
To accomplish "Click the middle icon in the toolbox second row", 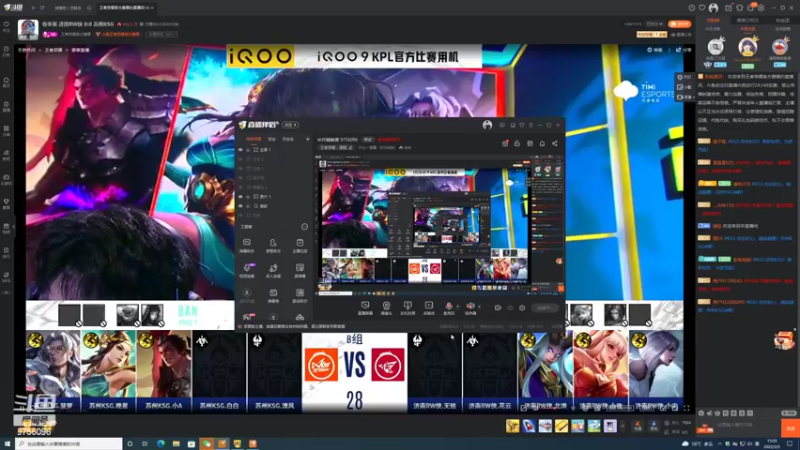I will point(273,267).
